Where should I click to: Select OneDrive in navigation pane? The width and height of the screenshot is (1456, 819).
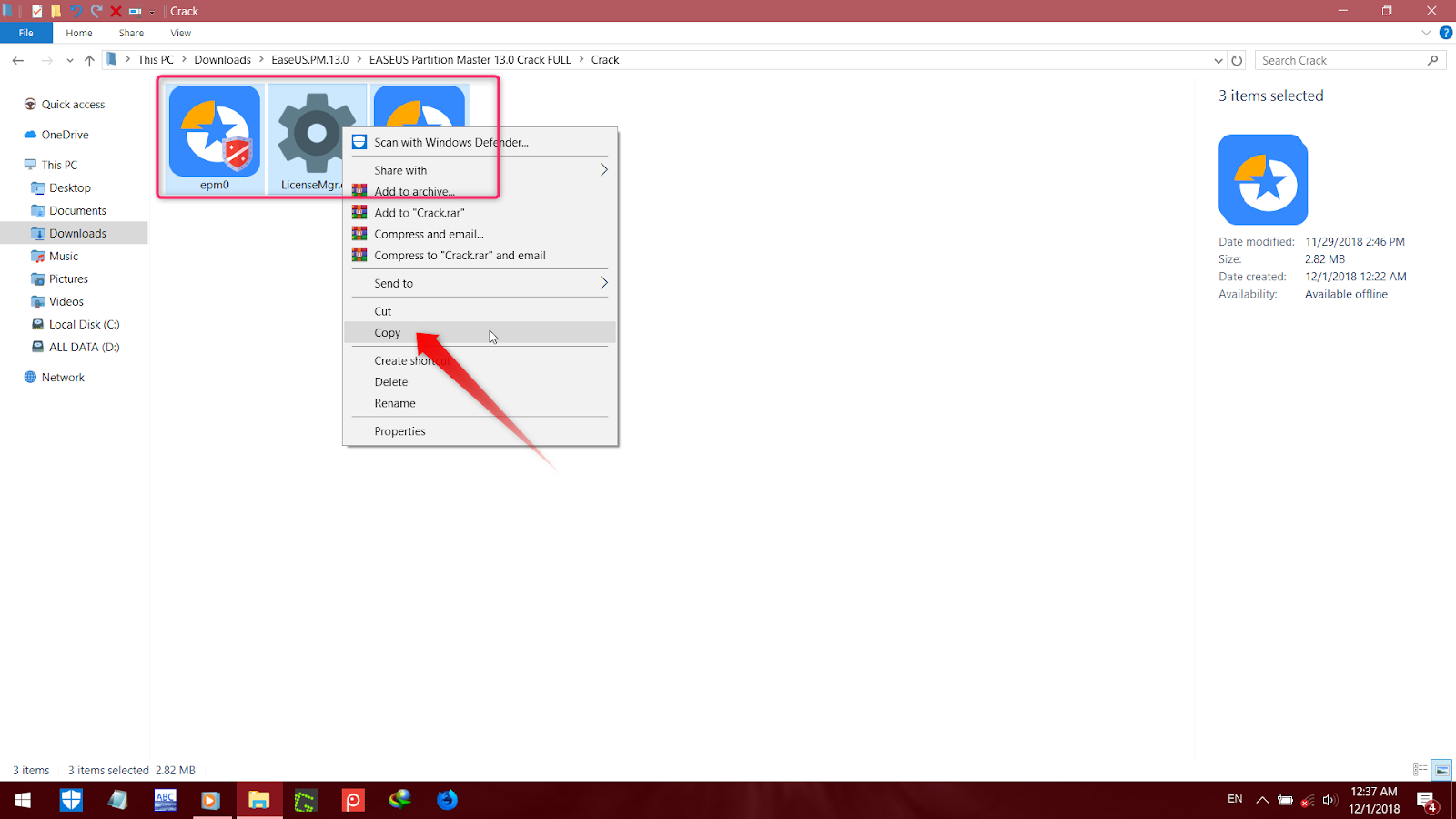65,135
